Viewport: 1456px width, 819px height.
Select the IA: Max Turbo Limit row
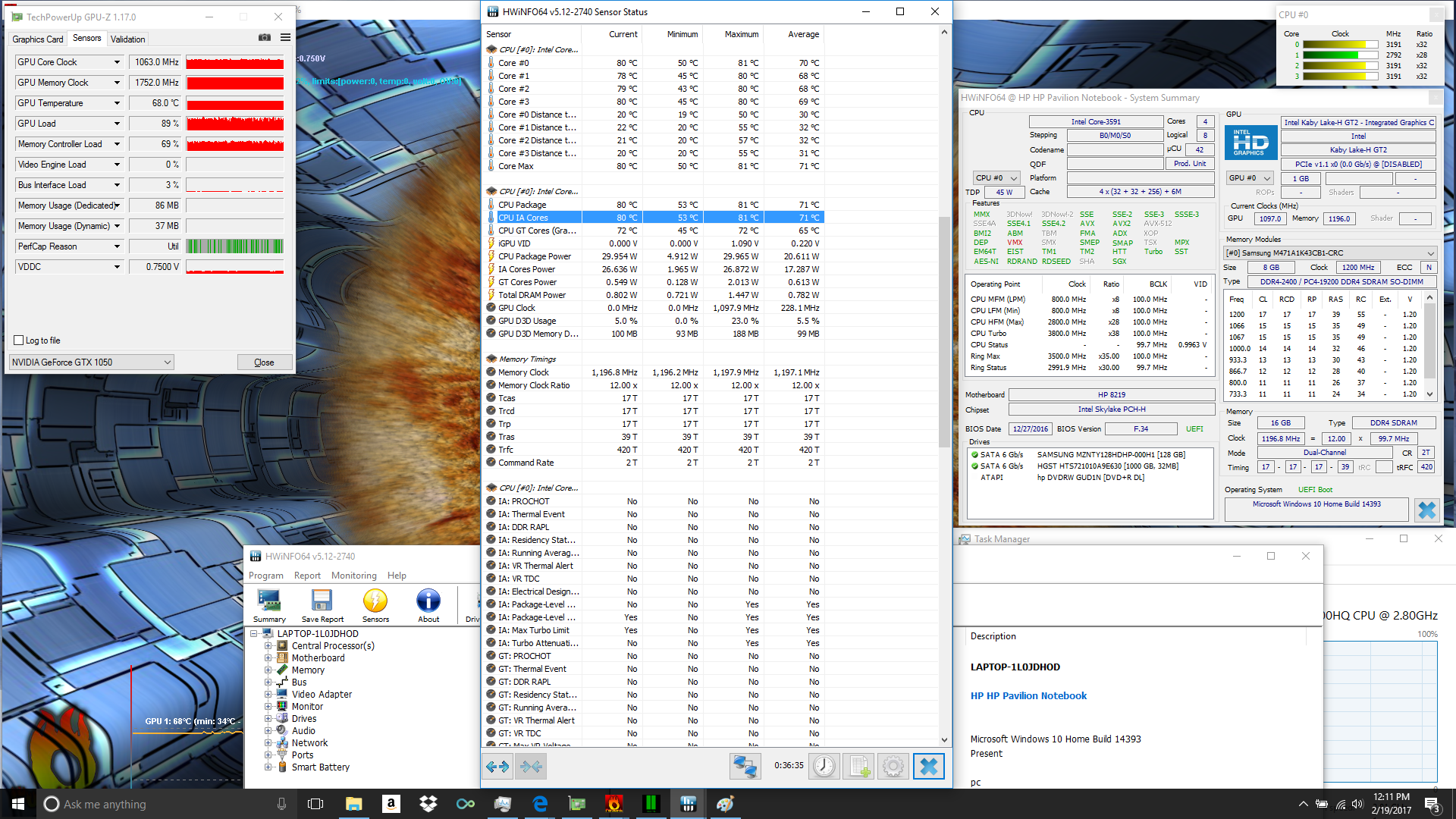click(653, 630)
